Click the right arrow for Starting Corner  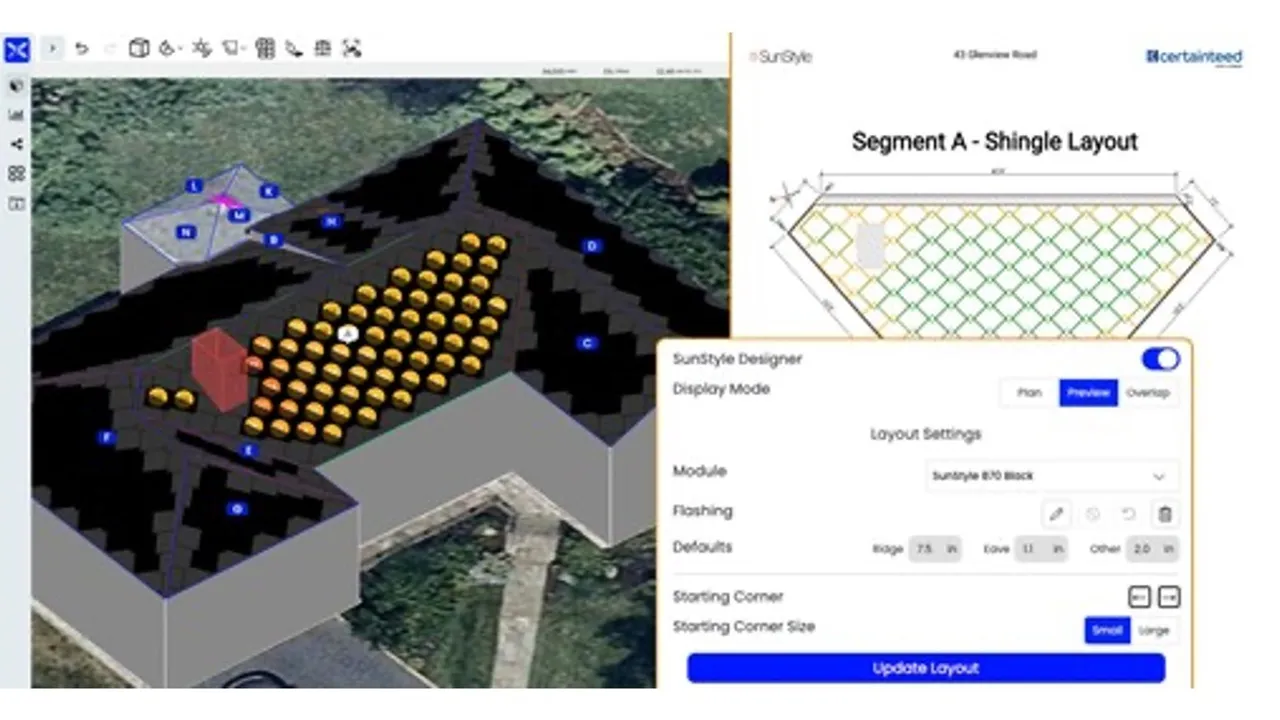[1169, 597]
